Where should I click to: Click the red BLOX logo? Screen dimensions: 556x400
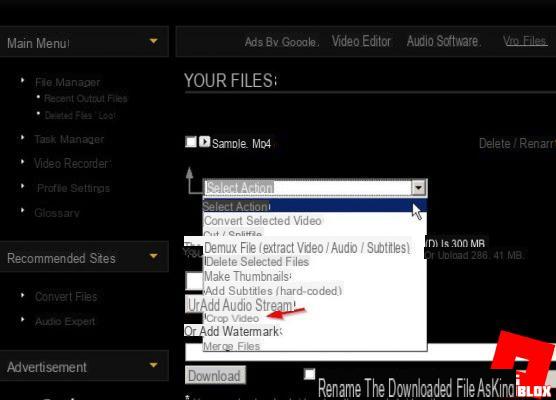525,365
